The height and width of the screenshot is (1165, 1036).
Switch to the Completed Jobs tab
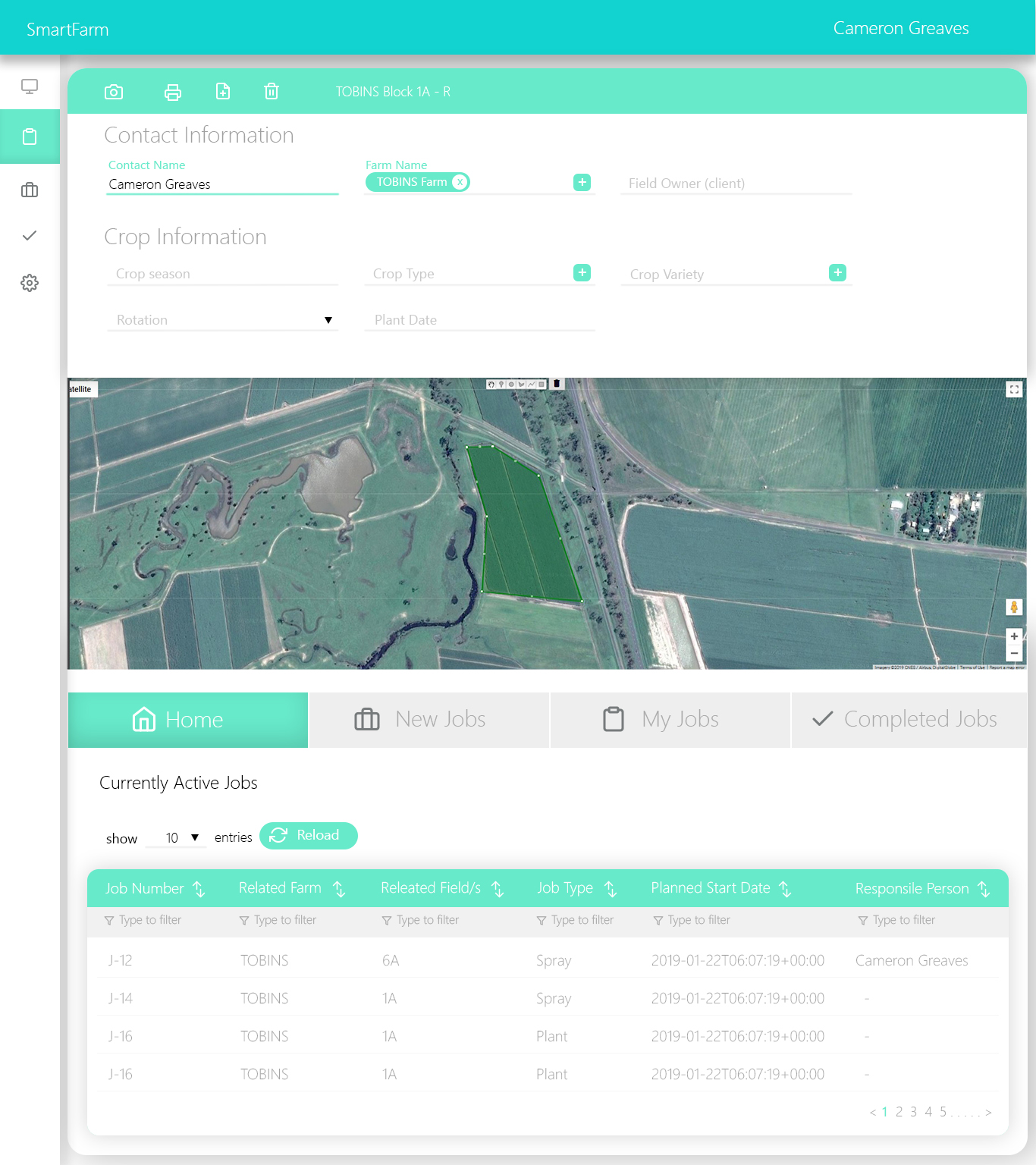(909, 720)
